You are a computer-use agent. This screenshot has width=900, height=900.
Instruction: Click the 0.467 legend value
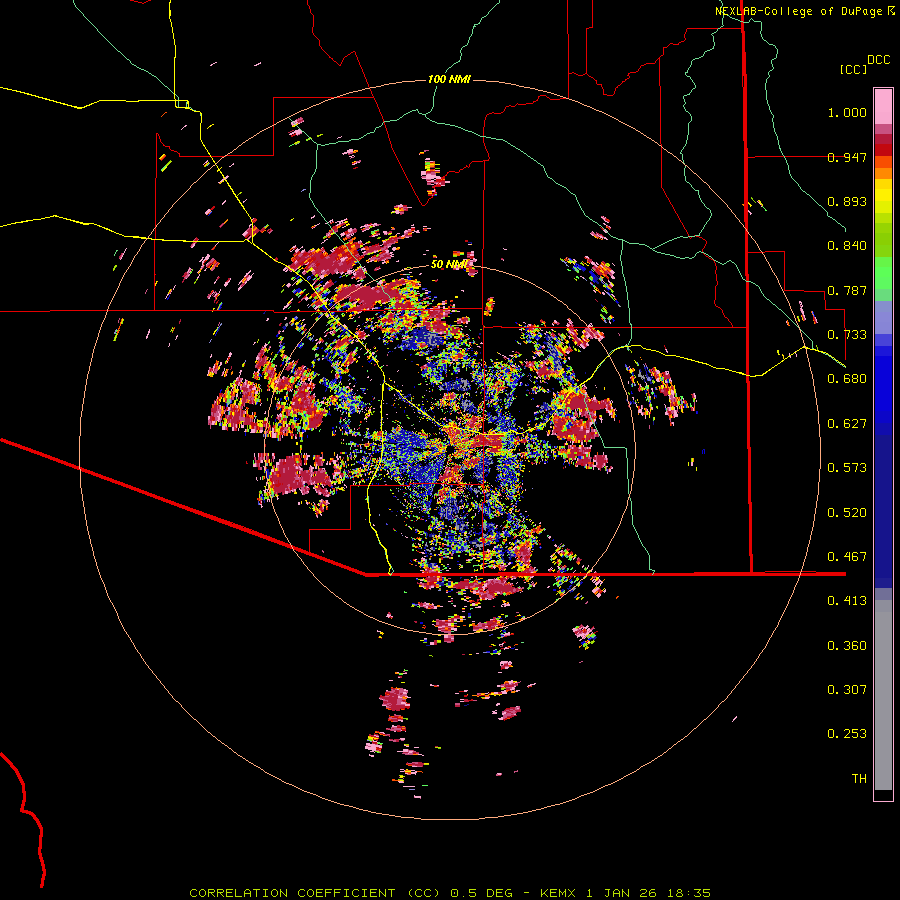click(x=847, y=557)
